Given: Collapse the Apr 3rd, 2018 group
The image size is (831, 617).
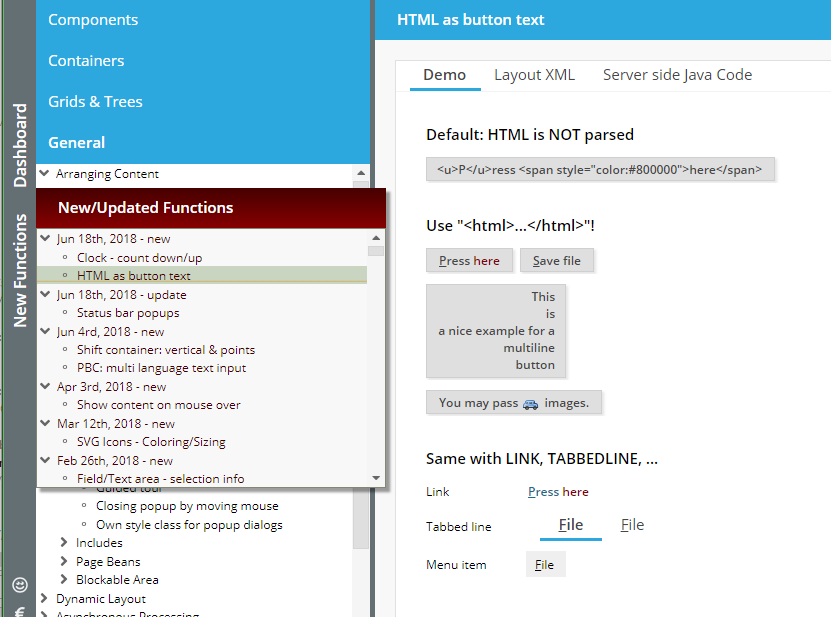Looking at the screenshot, I should coord(44,386).
